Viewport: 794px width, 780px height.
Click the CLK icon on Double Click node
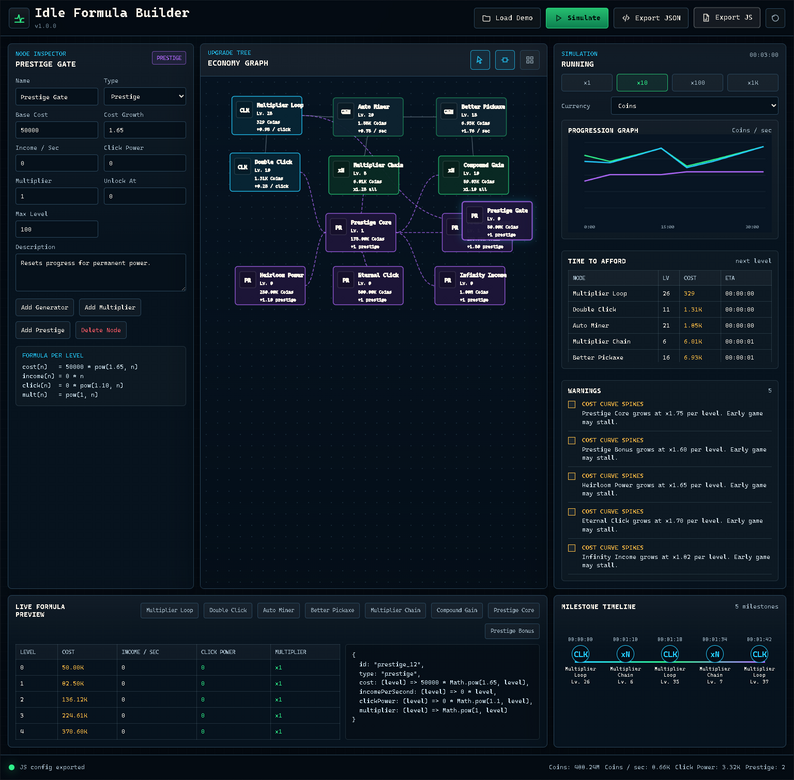point(243,167)
